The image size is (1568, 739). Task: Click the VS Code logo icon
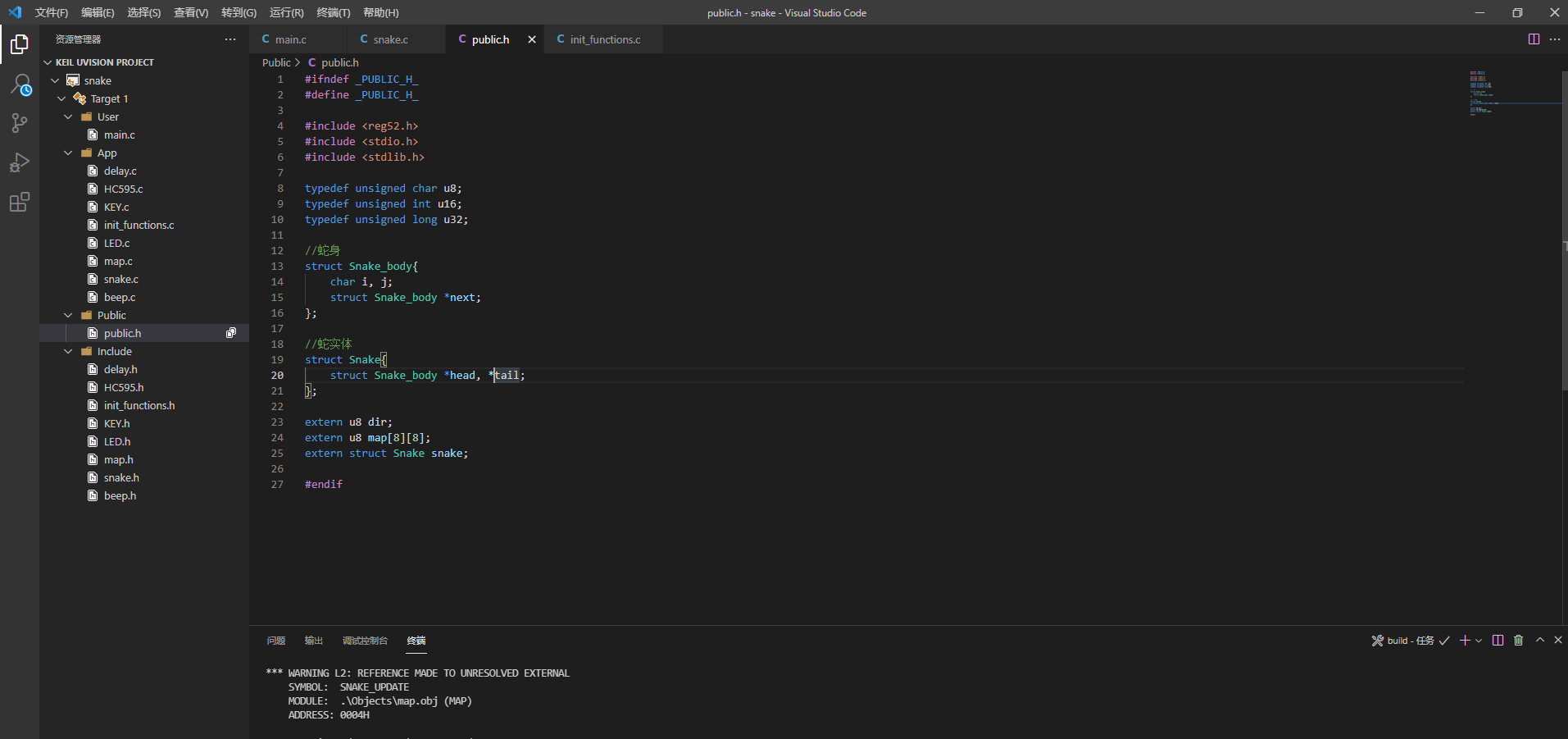[x=15, y=12]
